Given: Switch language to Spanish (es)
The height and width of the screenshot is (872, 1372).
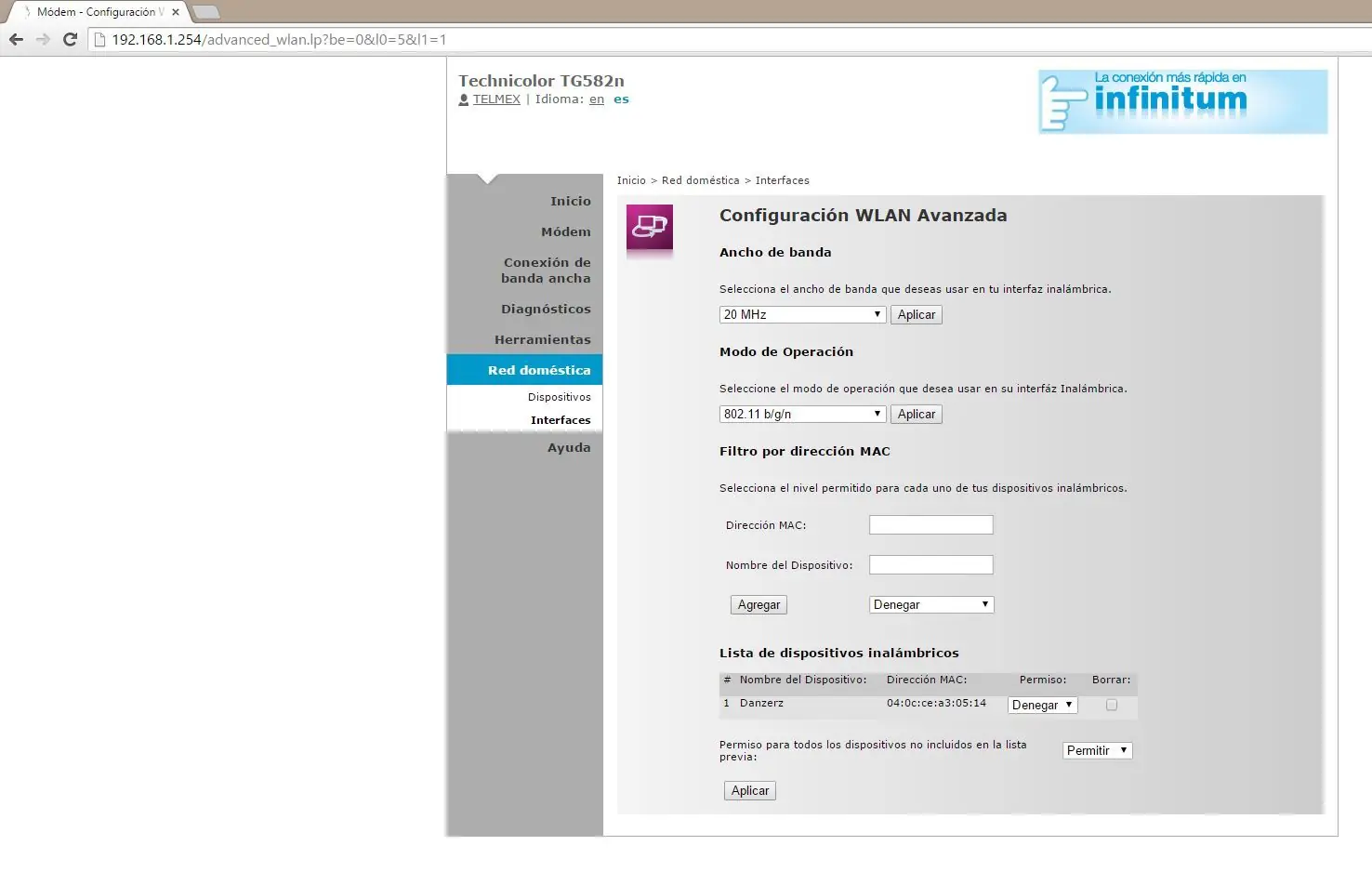Looking at the screenshot, I should tap(621, 99).
